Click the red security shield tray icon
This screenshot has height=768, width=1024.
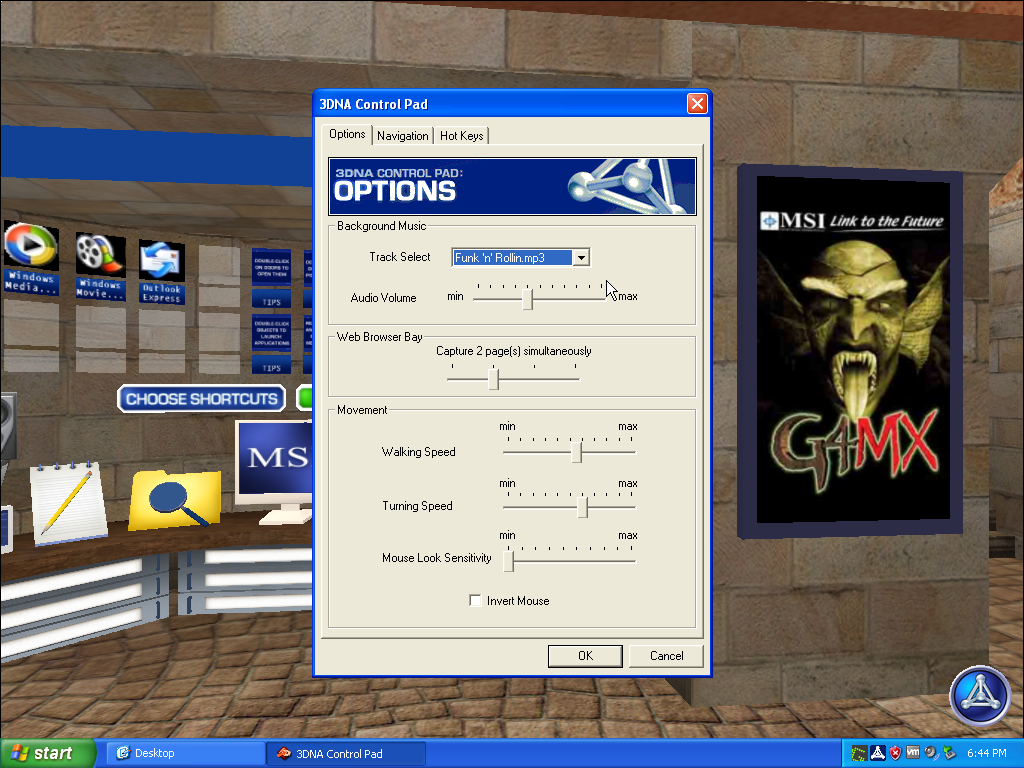click(x=895, y=753)
